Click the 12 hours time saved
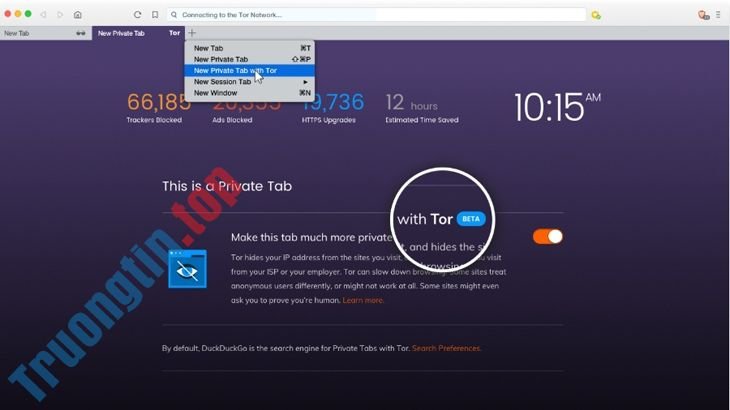 point(421,108)
